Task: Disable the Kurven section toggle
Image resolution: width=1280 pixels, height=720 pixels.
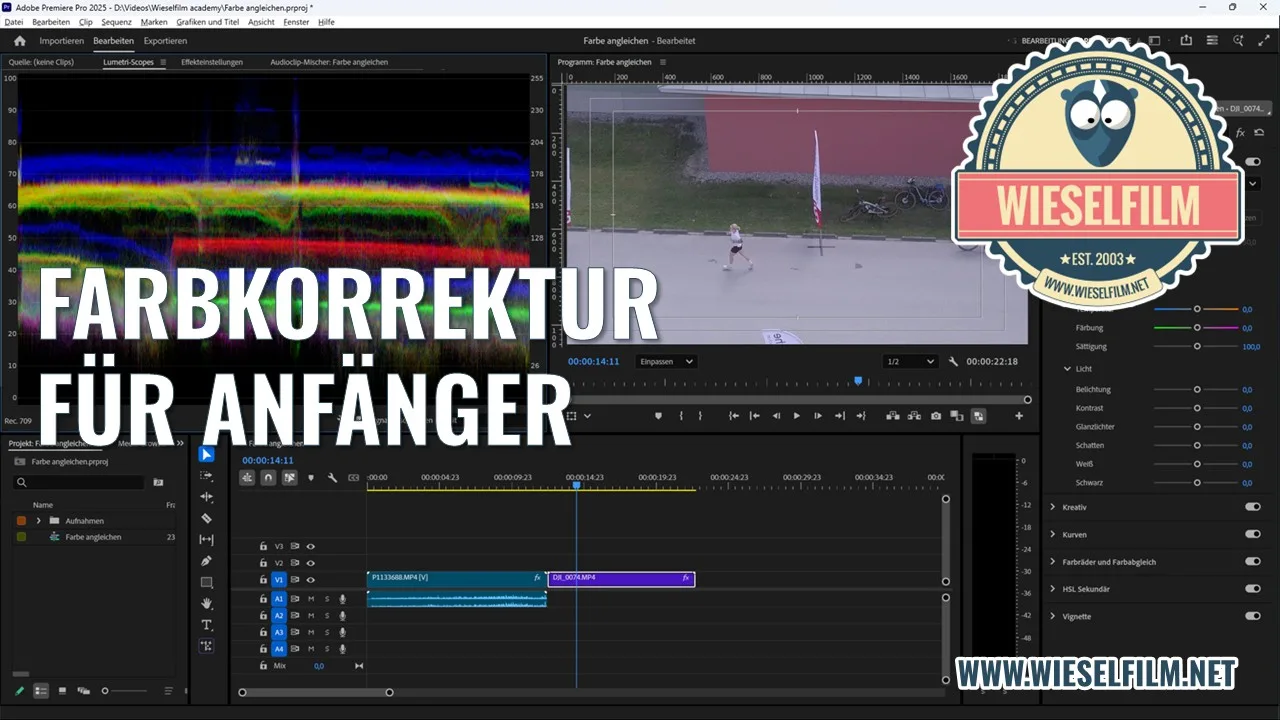Action: point(1252,534)
